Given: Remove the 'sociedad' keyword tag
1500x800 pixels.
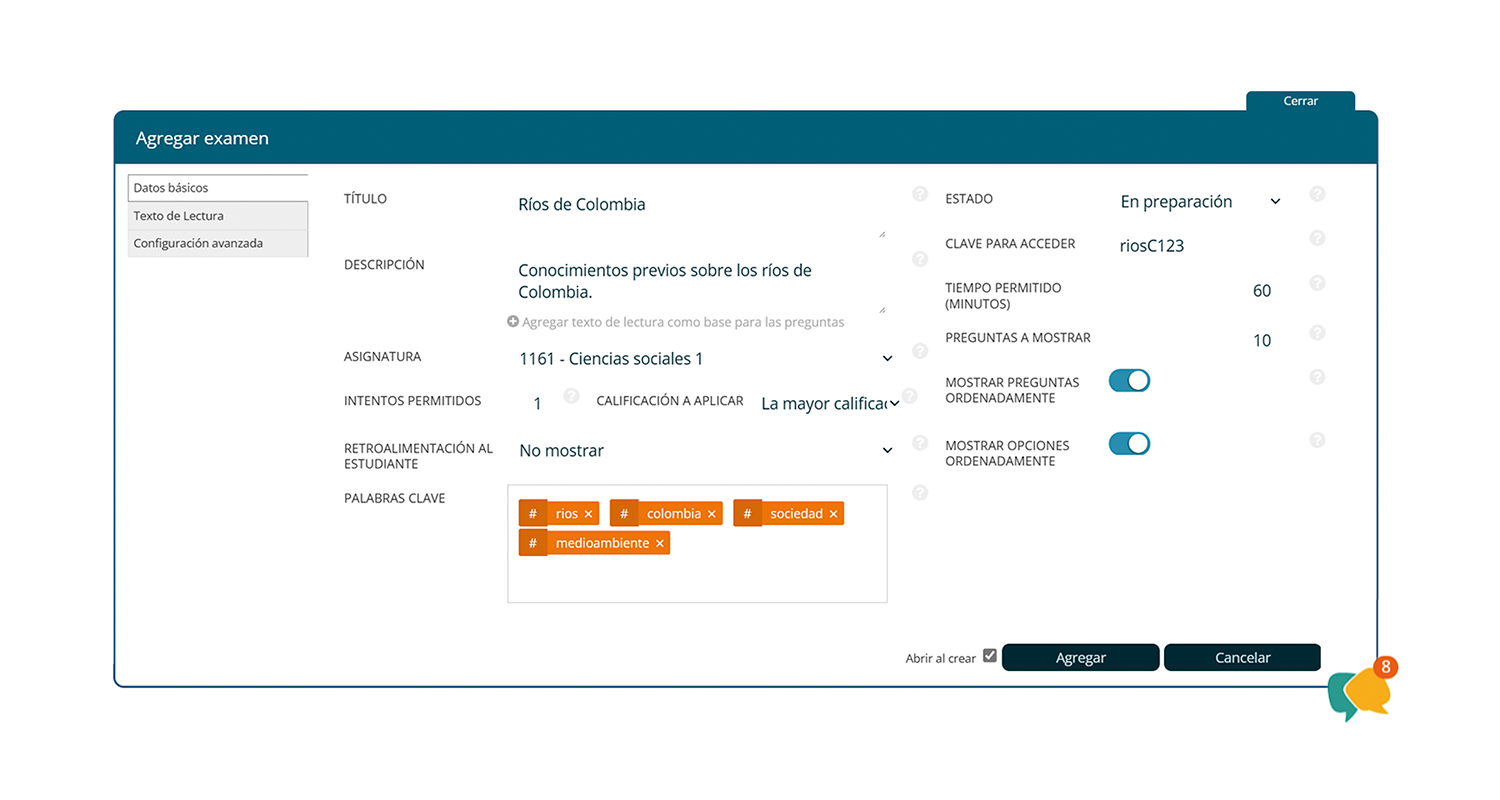Looking at the screenshot, I should click(833, 514).
